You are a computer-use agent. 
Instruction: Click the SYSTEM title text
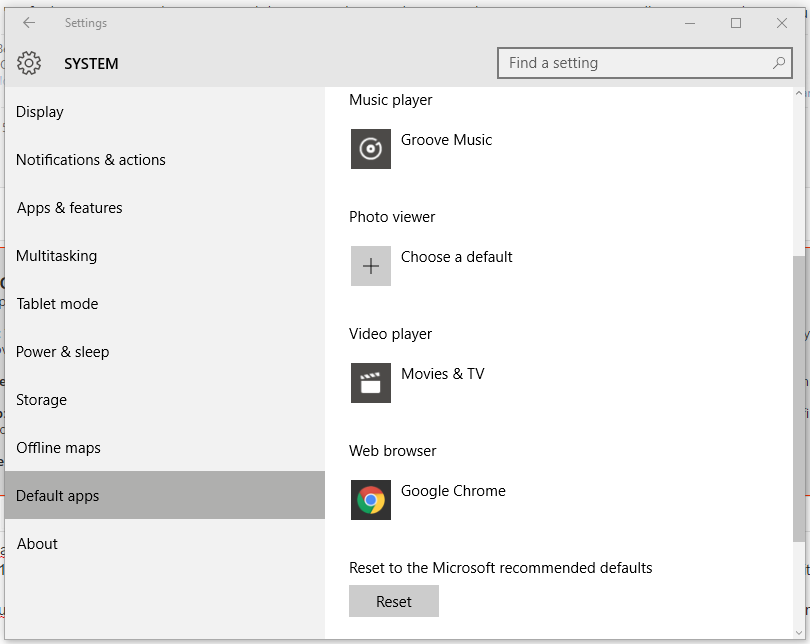[x=91, y=64]
